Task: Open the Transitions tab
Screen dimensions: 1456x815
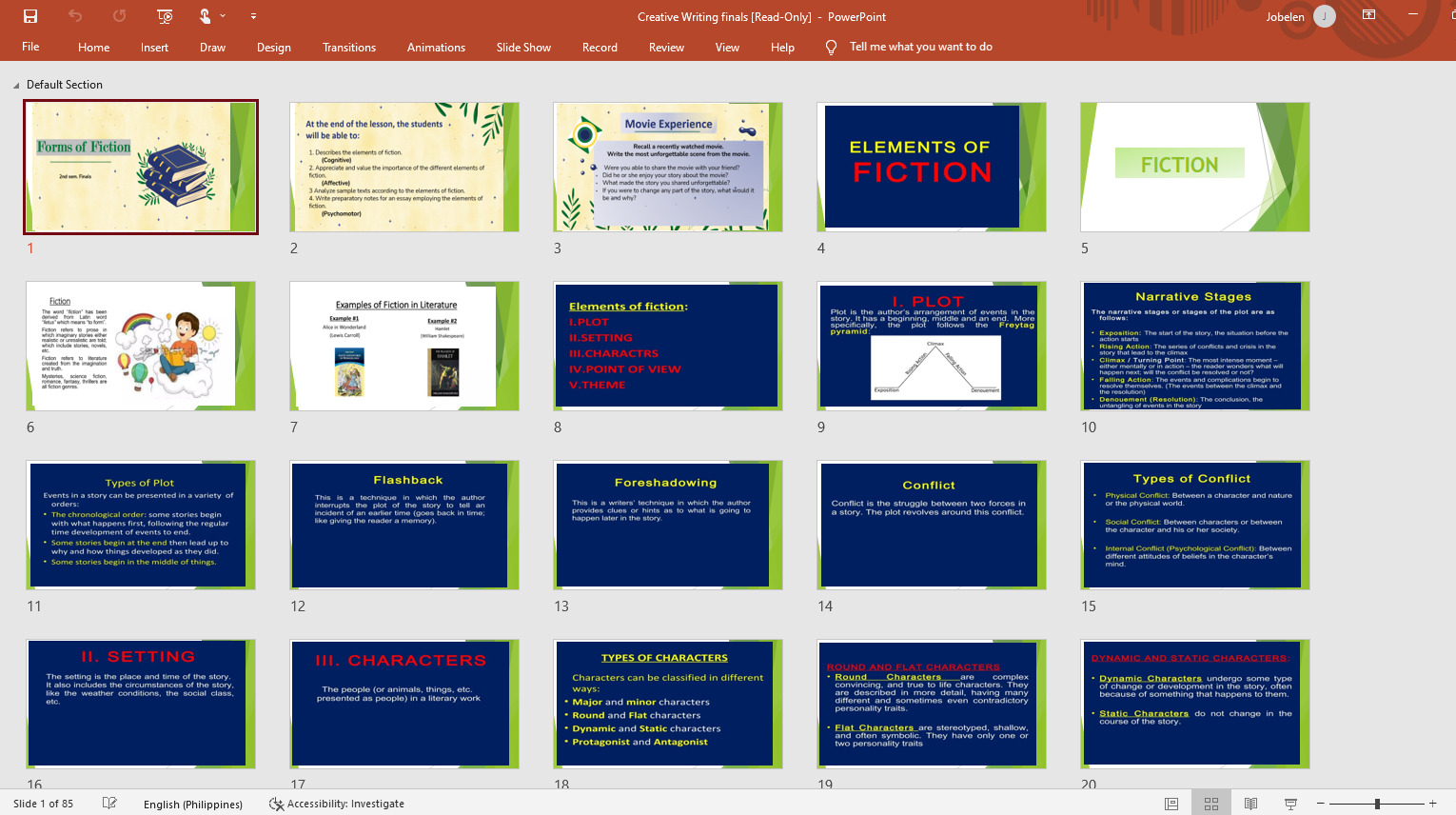Action: coord(349,48)
